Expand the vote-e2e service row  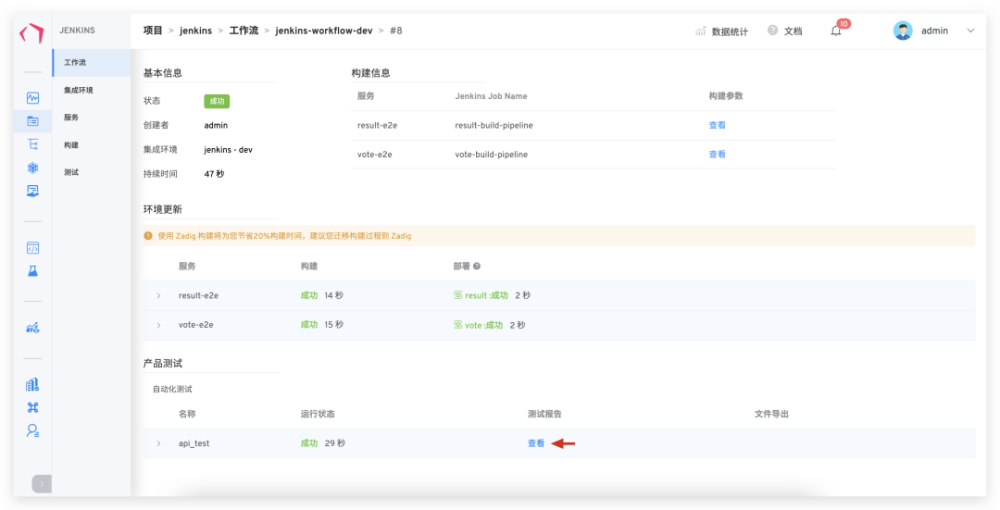pos(159,325)
